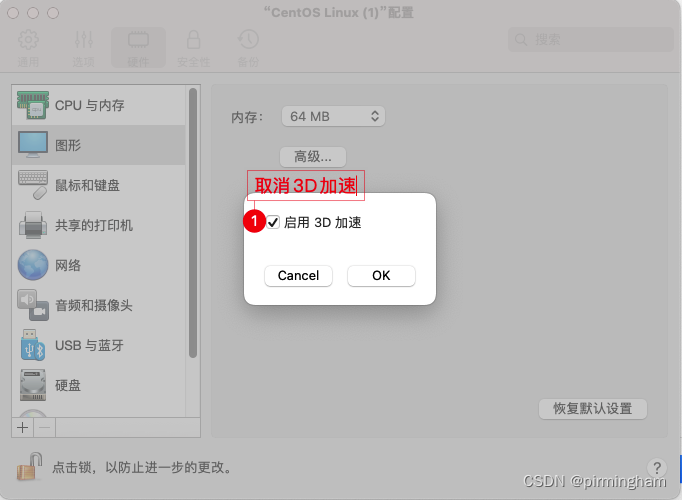Click the hardware list scrollbar

click(193, 223)
